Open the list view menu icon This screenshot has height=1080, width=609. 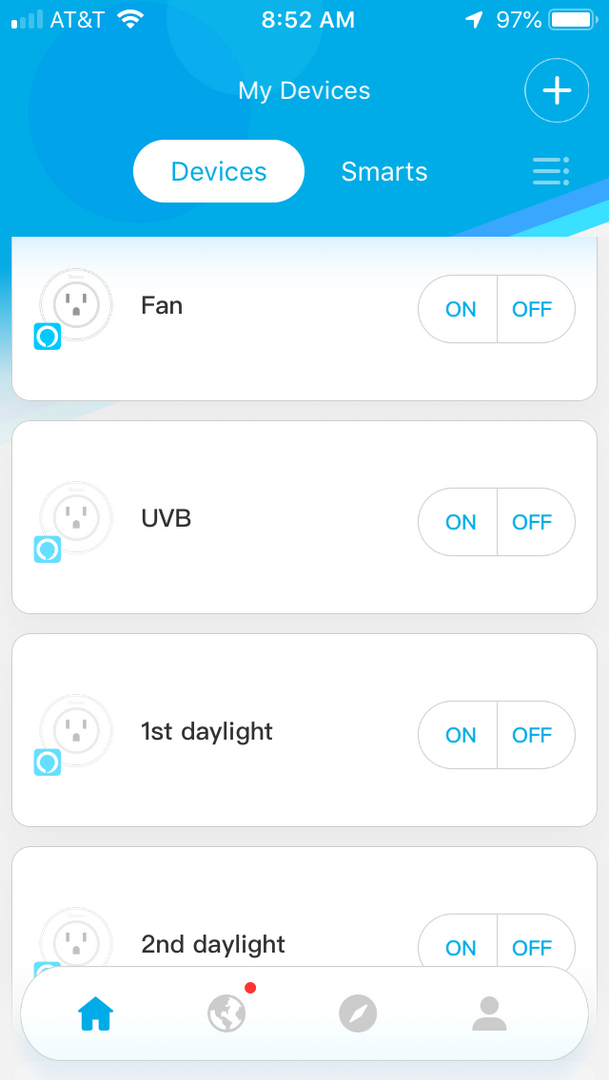(x=550, y=171)
